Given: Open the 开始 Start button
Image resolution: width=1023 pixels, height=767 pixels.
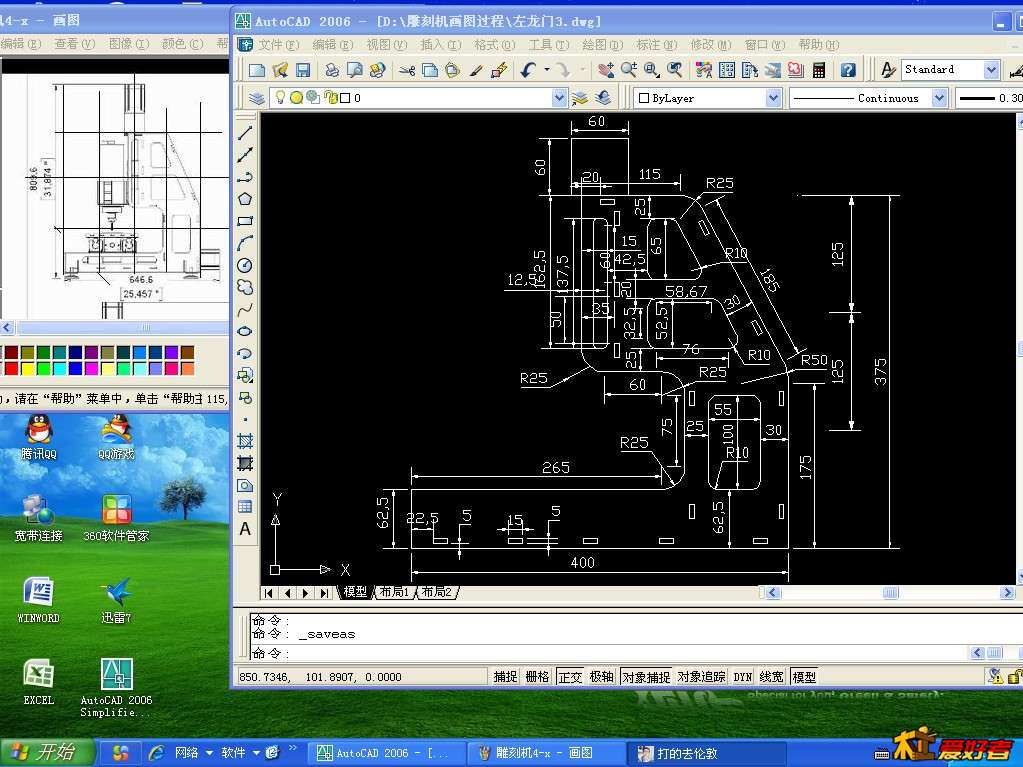Looking at the screenshot, I should pos(46,753).
